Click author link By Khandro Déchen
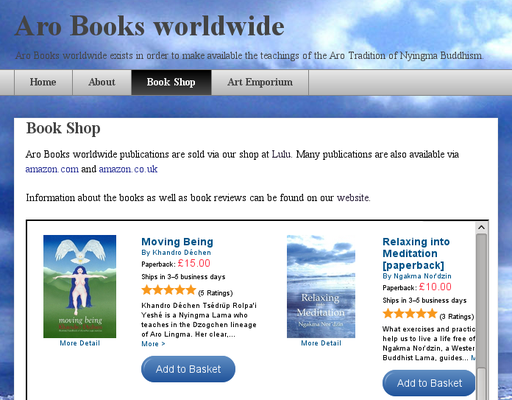Image resolution: width=512 pixels, height=400 pixels. (176, 253)
